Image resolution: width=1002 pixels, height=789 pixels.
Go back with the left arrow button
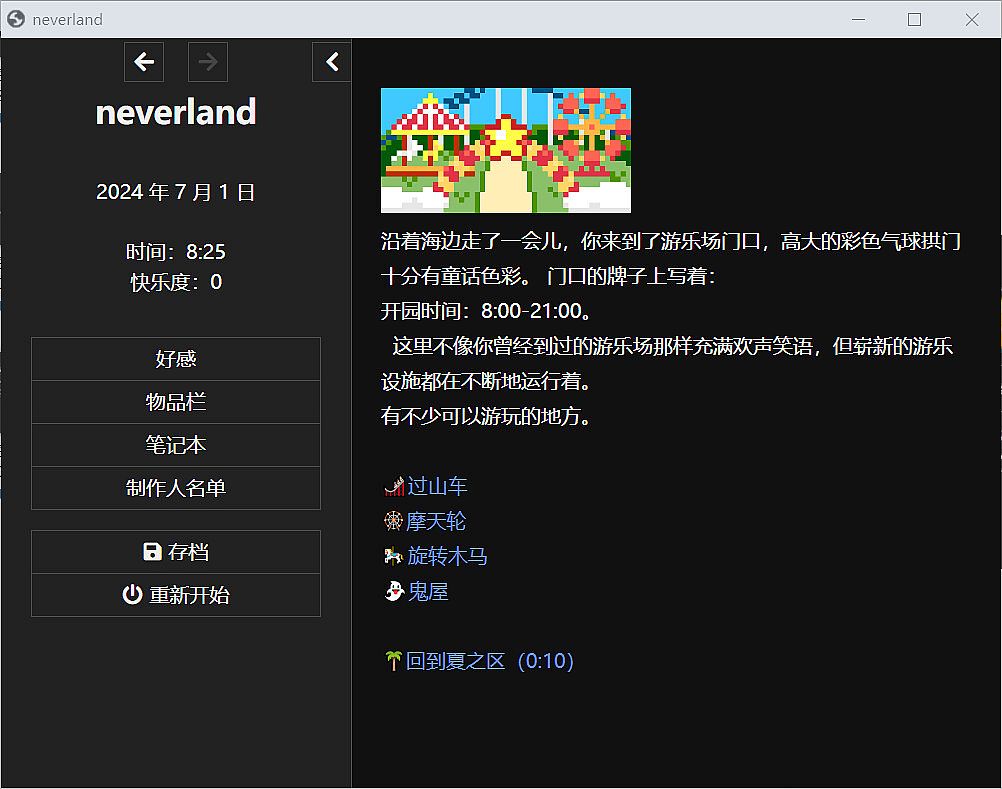(x=144, y=62)
